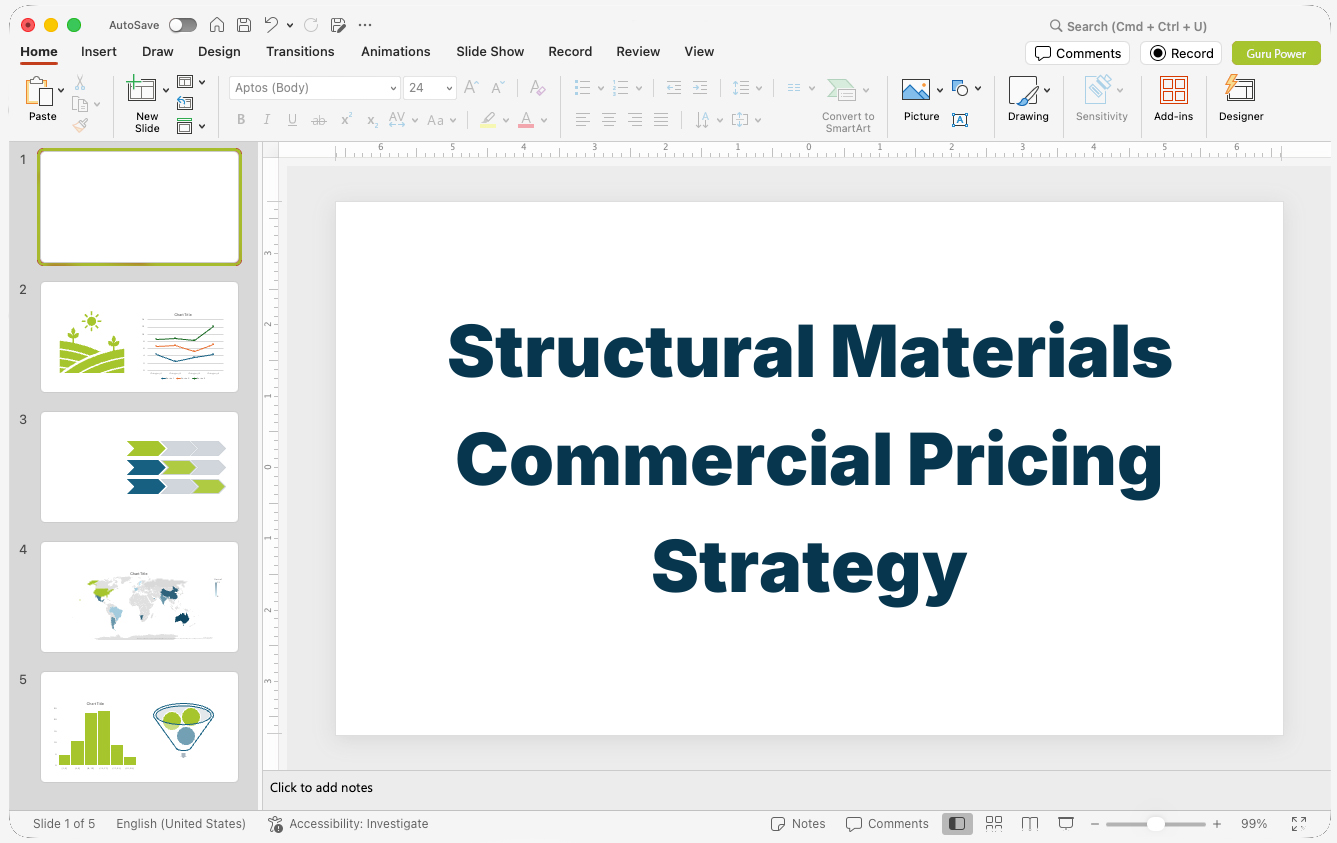The image size is (1337, 843).
Task: Click the Home icon in title bar
Action: 217,25
